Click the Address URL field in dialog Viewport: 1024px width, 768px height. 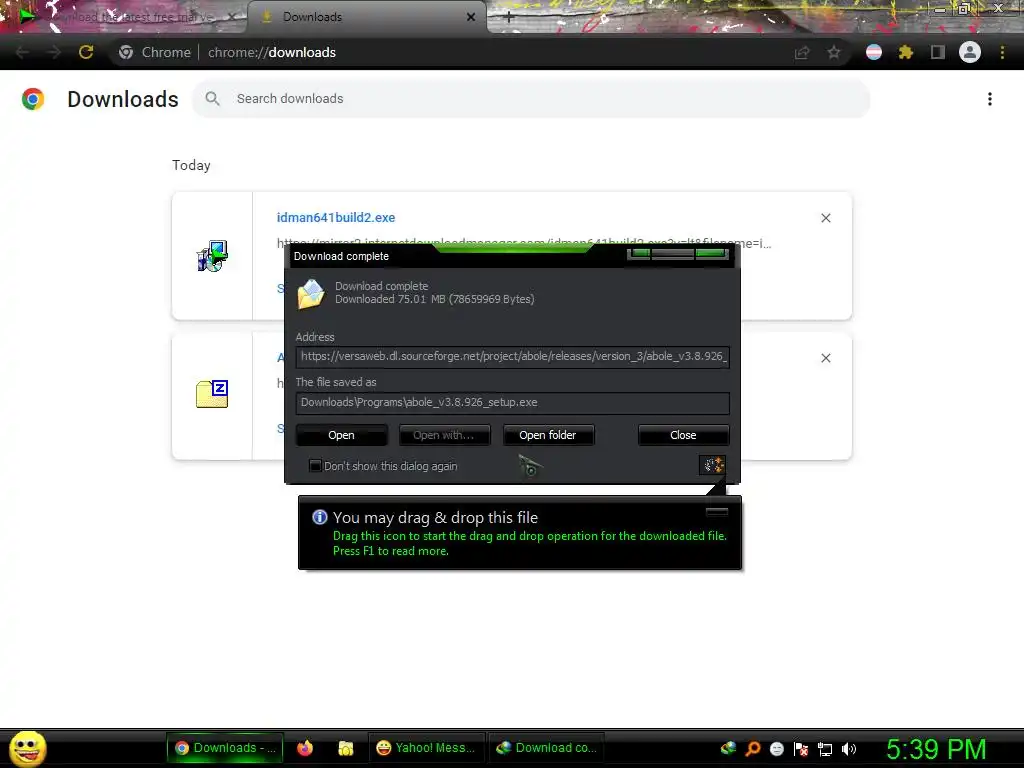pos(513,357)
